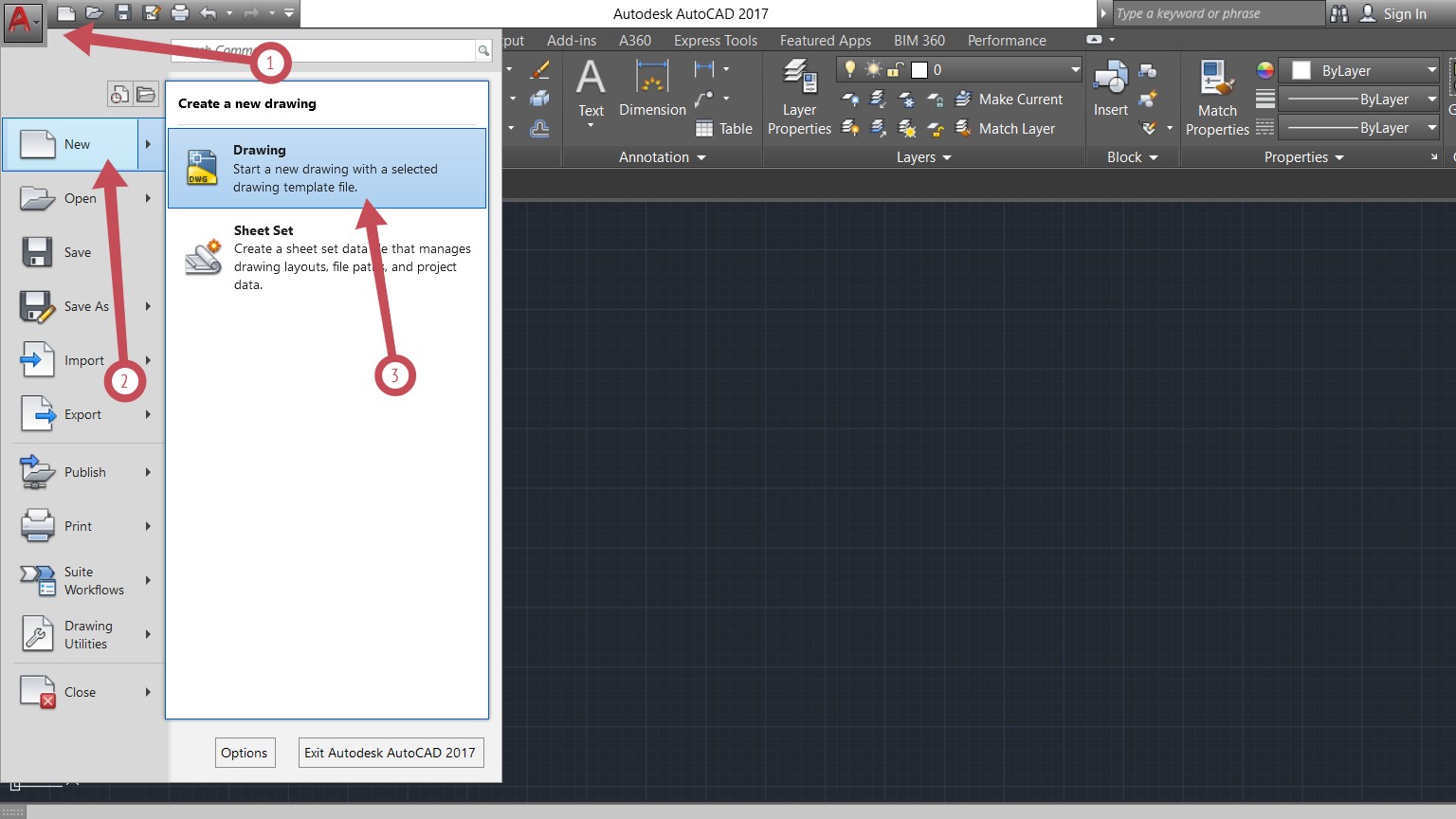1456x819 pixels.
Task: Click the layer Unisolate icon
Action: 879,128
